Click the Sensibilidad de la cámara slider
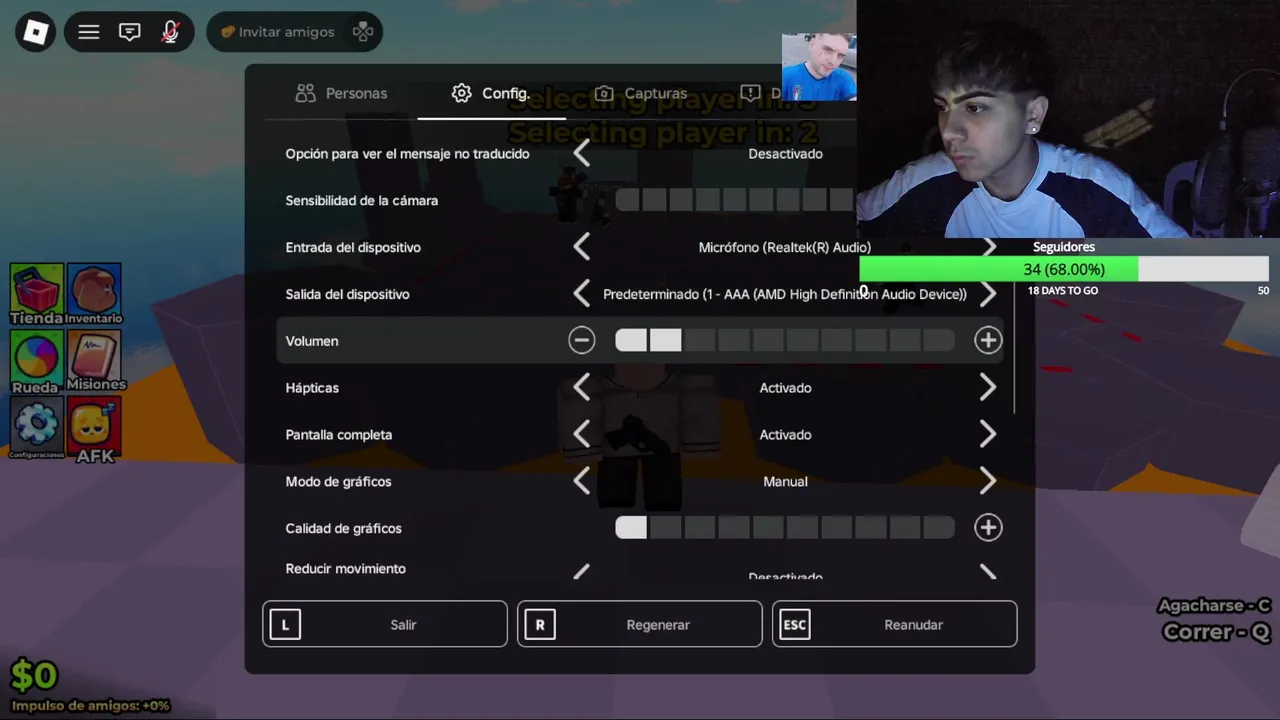The height and width of the screenshot is (720, 1280). (x=735, y=200)
